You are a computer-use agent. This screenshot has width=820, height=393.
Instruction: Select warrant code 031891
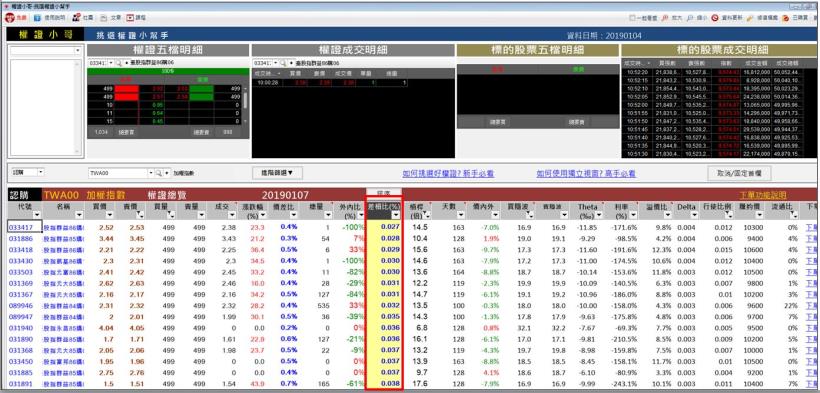[21, 383]
